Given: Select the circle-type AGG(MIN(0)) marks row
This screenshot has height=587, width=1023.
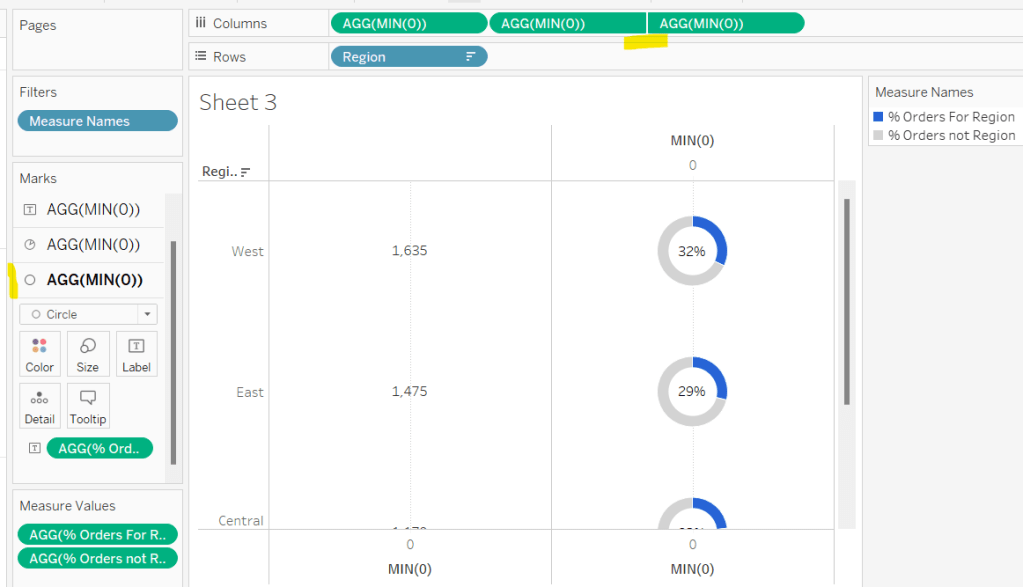Looking at the screenshot, I should pyautogui.click(x=92, y=280).
